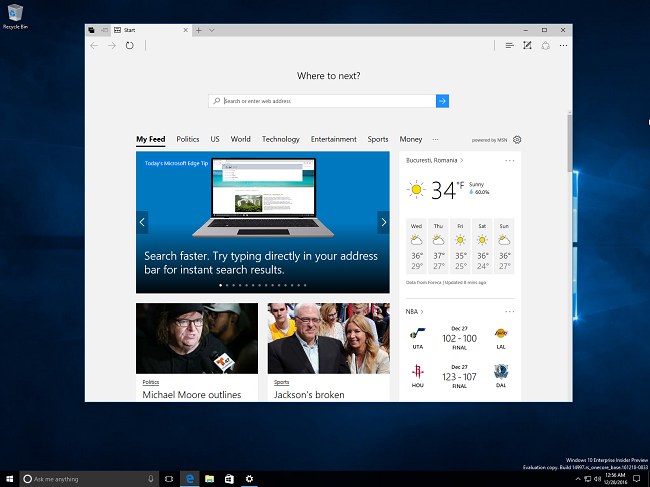Image resolution: width=650 pixels, height=487 pixels.
Task: Open Settings gear on the taskbar
Action: (x=249, y=479)
